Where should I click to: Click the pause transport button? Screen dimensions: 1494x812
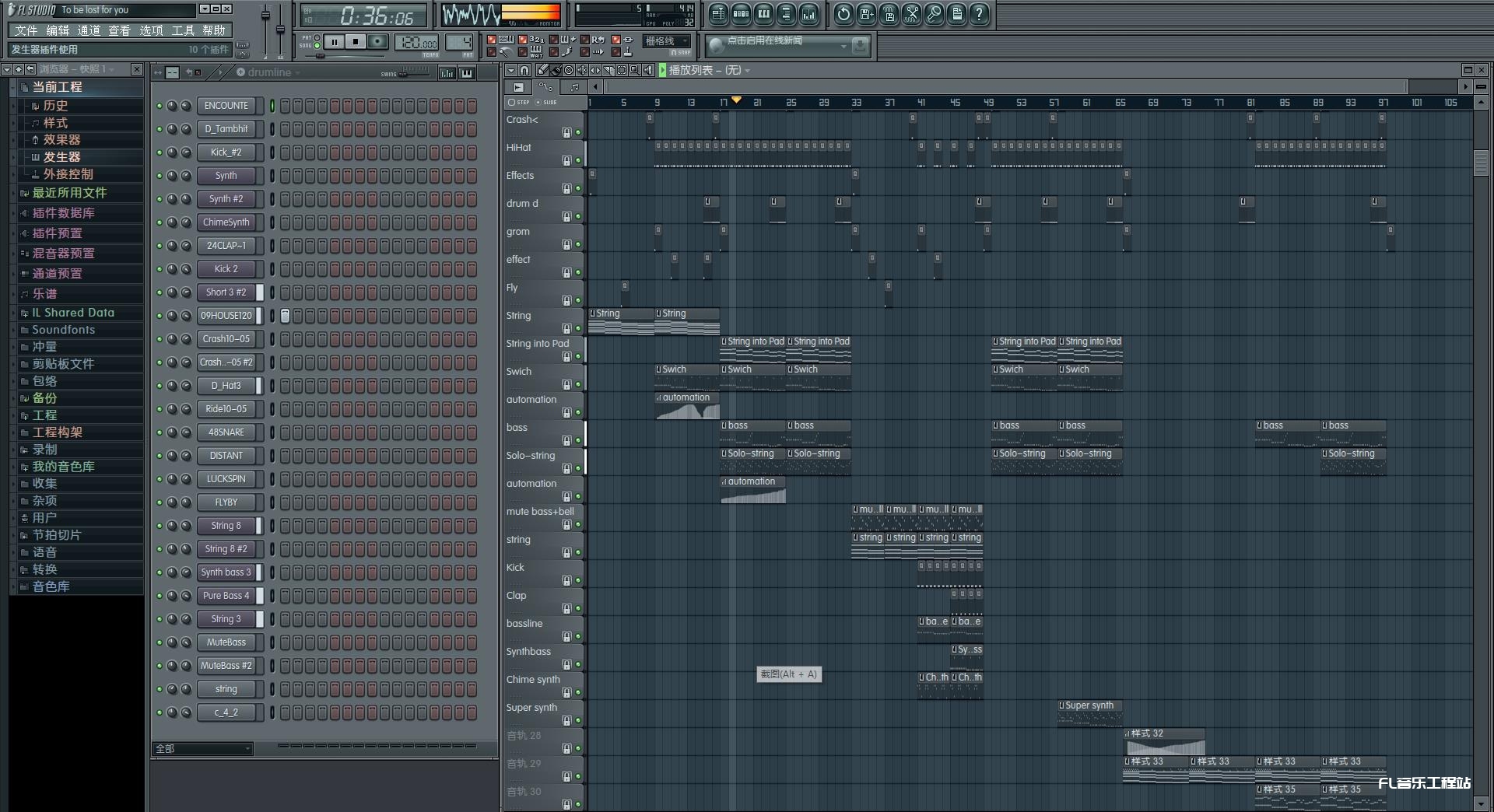[335, 42]
